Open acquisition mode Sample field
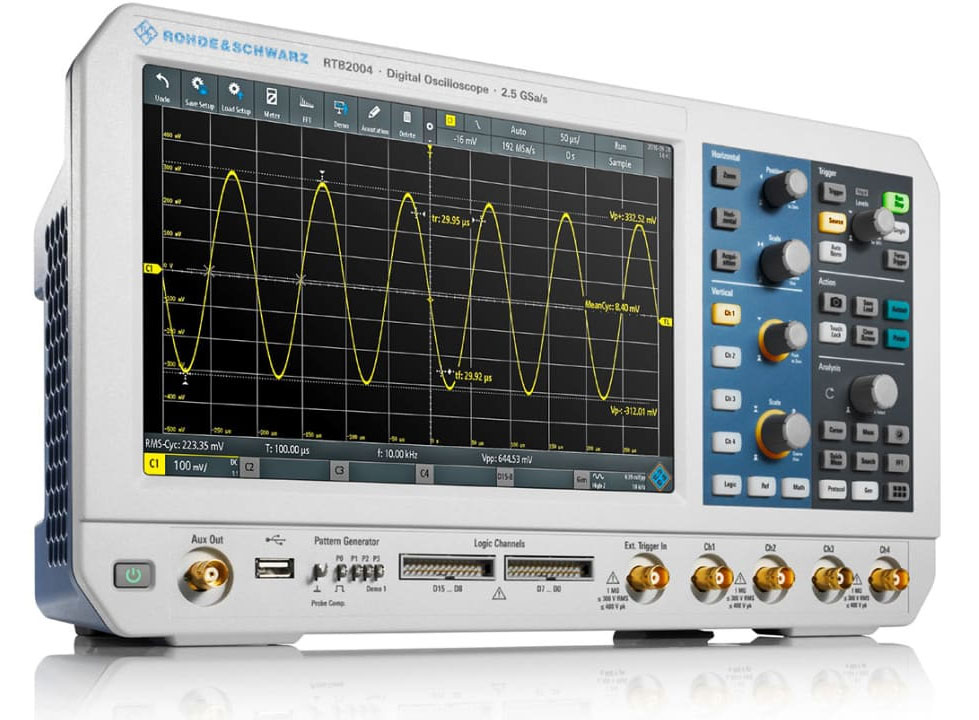The height and width of the screenshot is (720, 979). click(619, 163)
